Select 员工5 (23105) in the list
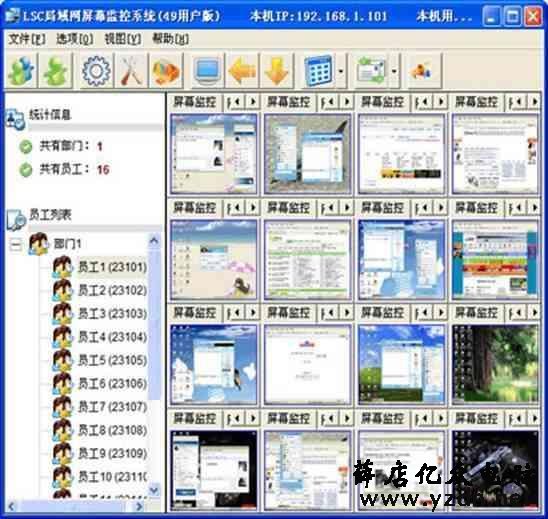This screenshot has width=548, height=519. (x=112, y=360)
